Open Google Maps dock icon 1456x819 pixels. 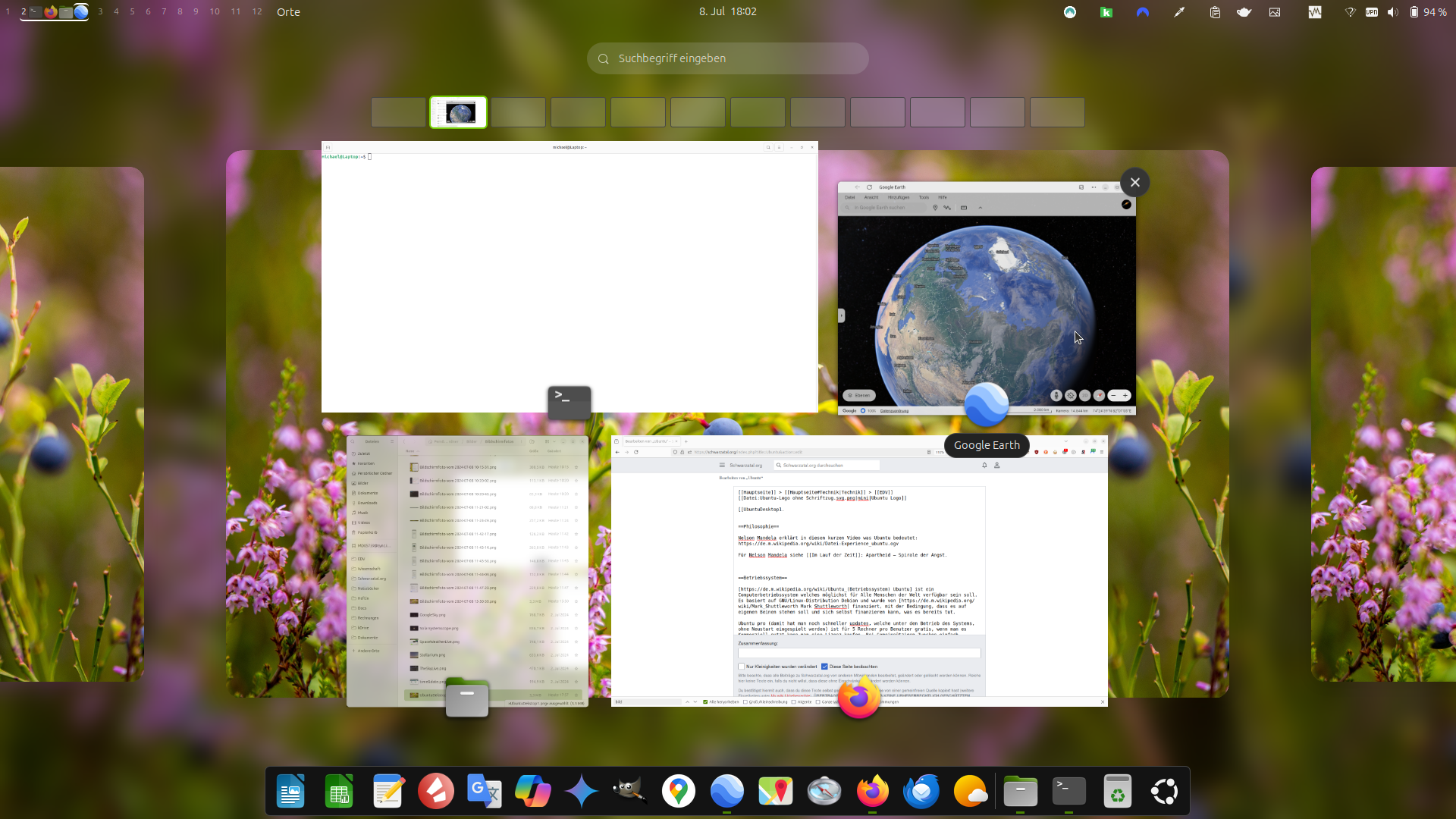point(678,792)
